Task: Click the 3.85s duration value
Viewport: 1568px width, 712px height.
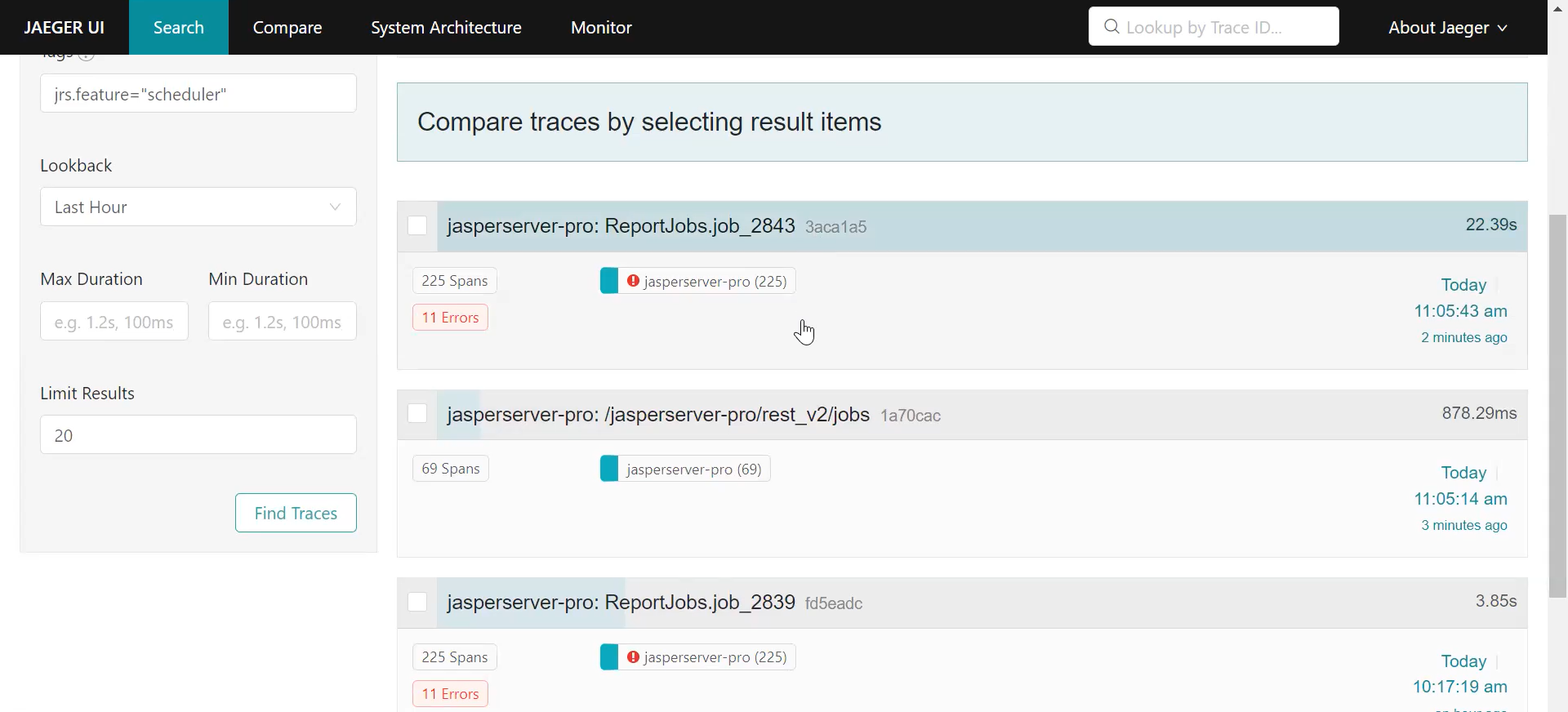Action: point(1496,601)
